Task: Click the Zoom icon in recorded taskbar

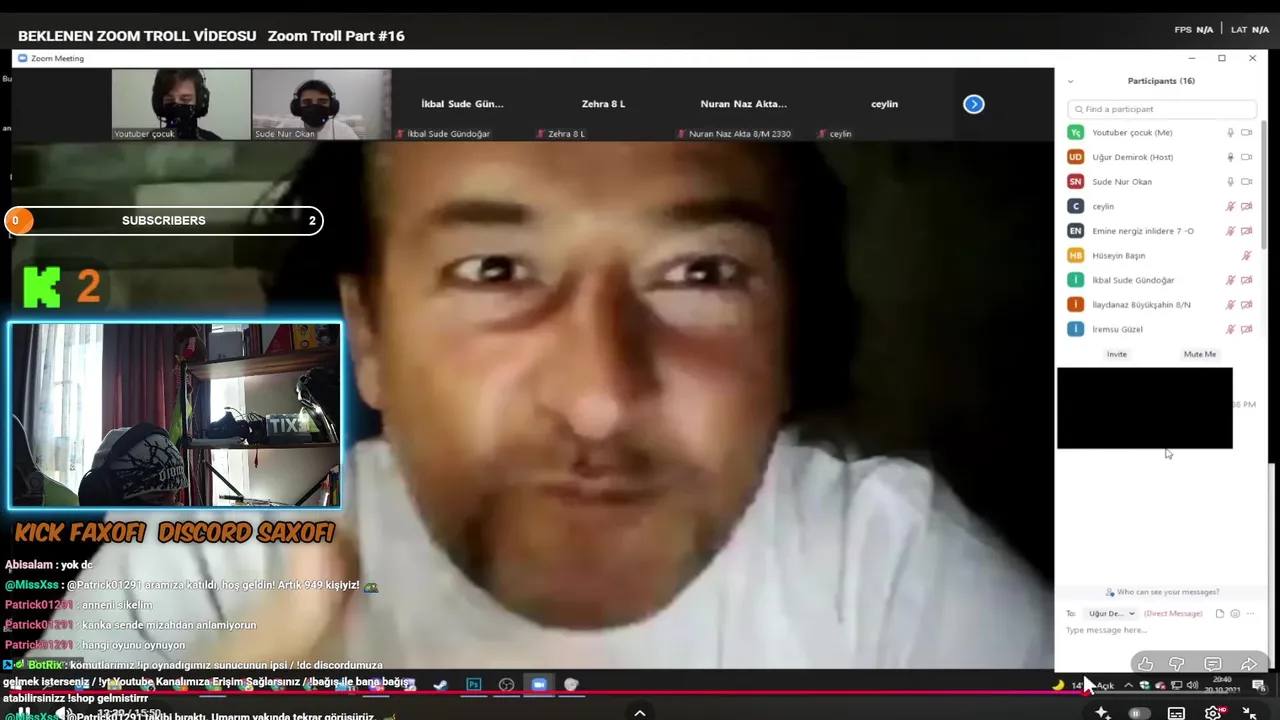Action: point(539,684)
